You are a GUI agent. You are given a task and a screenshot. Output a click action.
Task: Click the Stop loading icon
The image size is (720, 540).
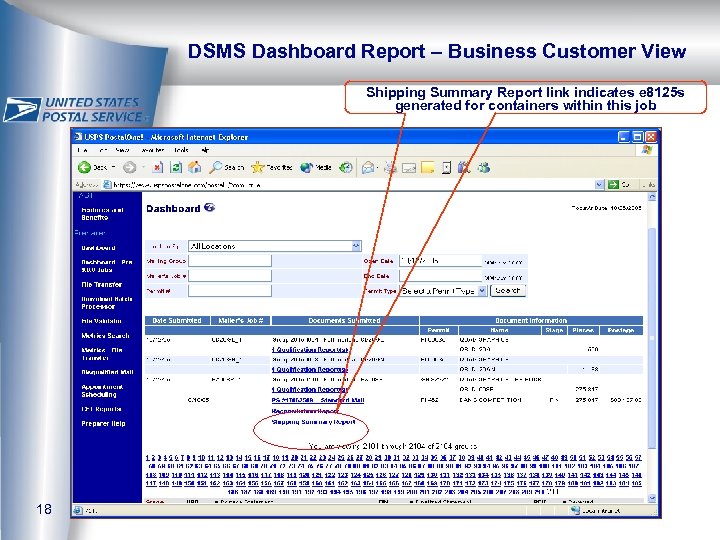158,168
